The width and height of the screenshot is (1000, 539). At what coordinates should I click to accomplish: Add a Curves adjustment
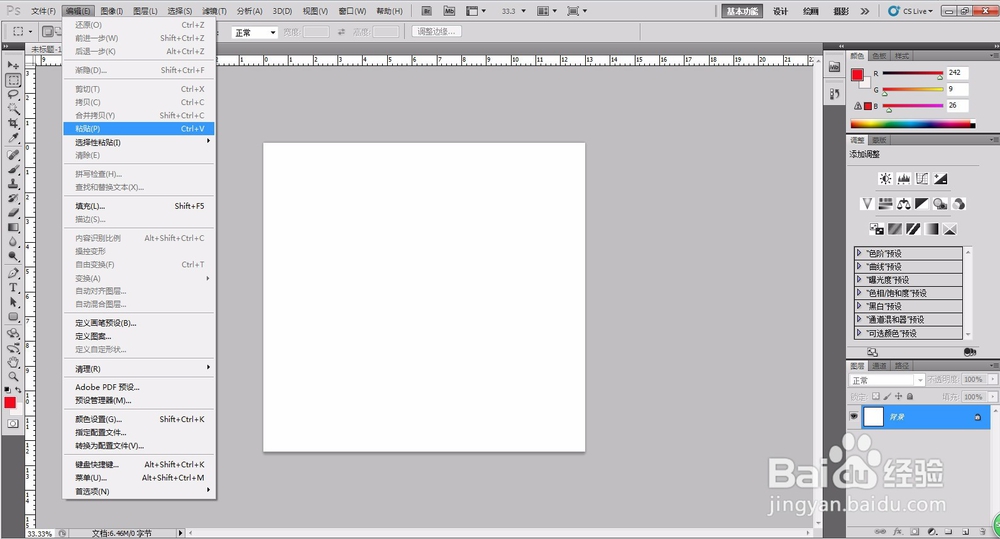[x=922, y=179]
